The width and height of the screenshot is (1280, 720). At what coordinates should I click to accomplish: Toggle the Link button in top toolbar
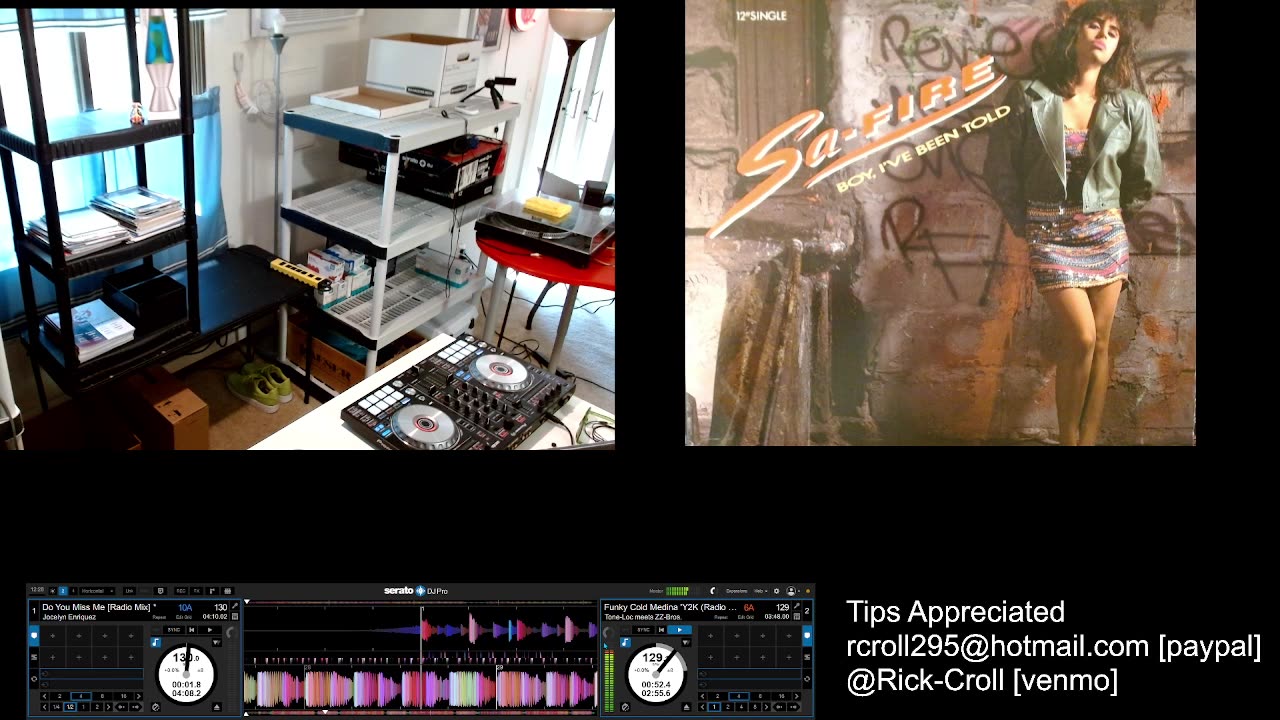coord(129,591)
